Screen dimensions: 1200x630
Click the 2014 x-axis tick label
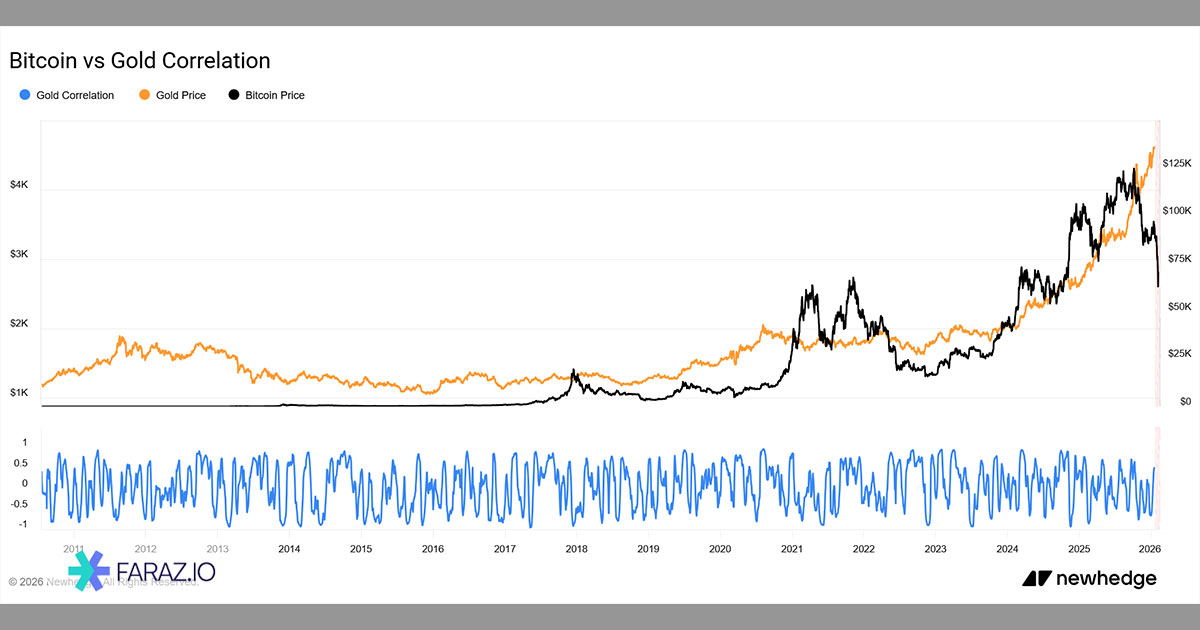click(289, 548)
